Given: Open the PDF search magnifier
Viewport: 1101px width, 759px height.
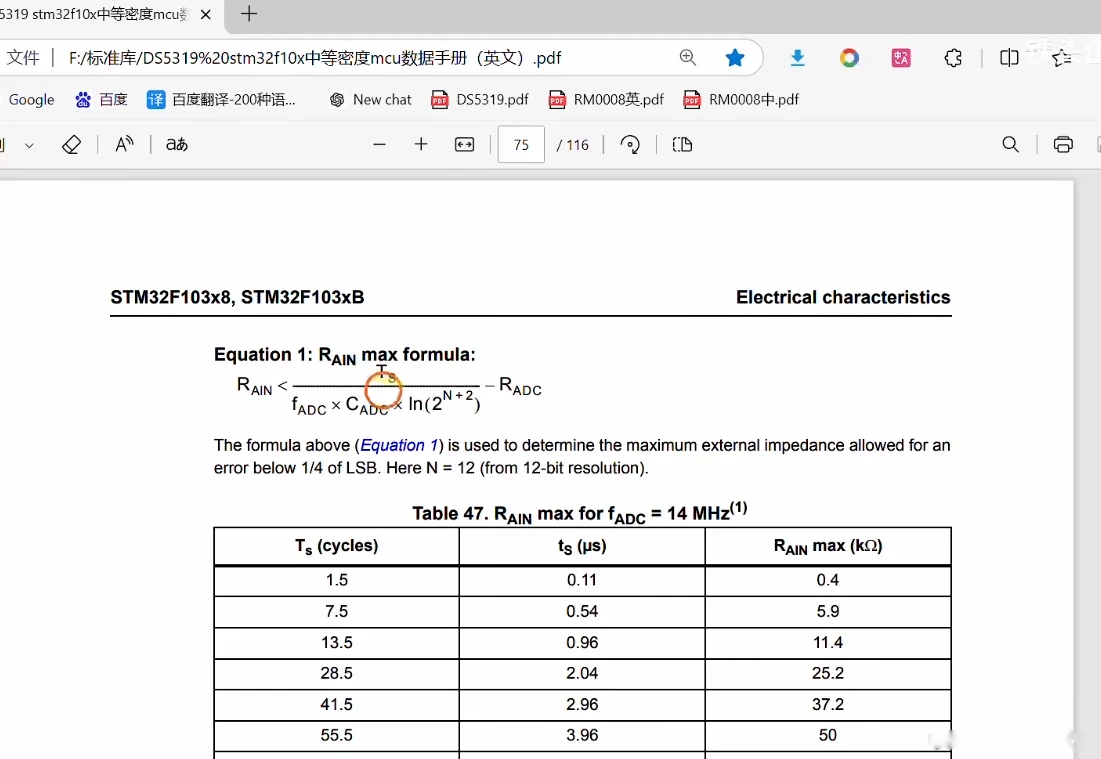Looking at the screenshot, I should (1010, 145).
